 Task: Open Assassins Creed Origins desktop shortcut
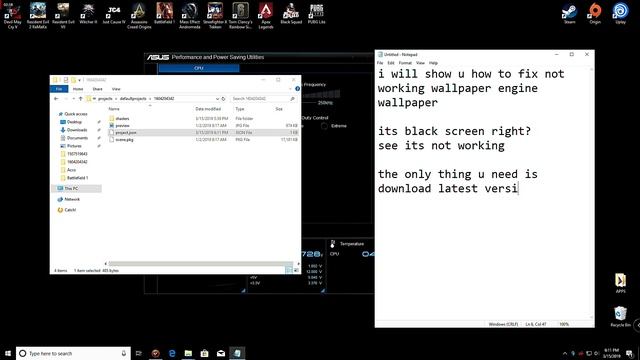(139, 16)
